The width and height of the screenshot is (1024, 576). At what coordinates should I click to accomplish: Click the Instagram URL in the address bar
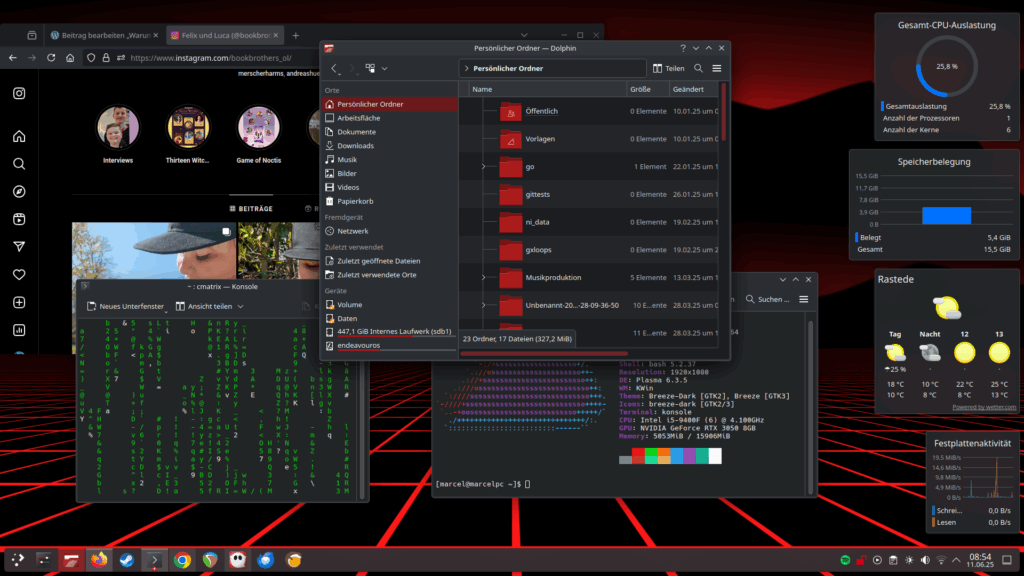[x=211, y=57]
